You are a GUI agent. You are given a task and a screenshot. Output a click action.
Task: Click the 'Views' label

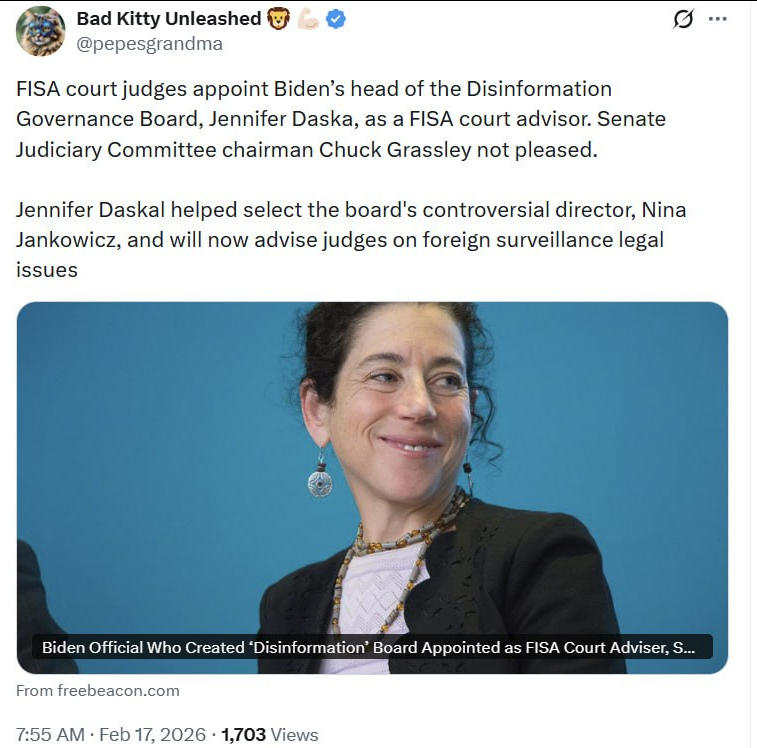tap(294, 734)
